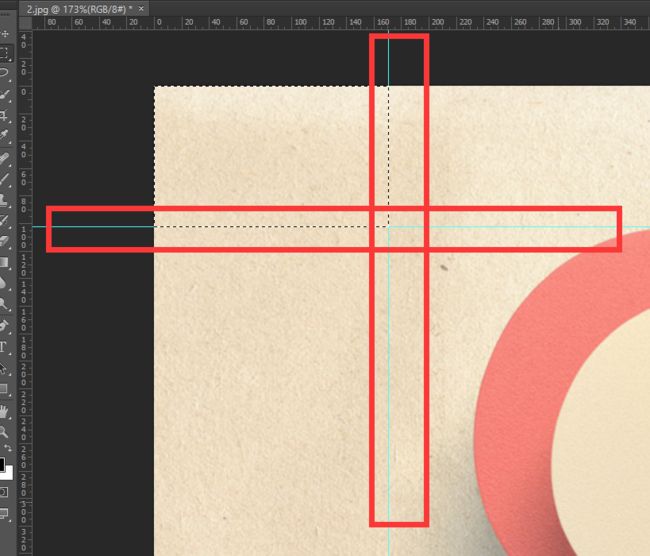Screen dimensions: 650x556
Task: Select the Dodge tool
Action: 5,304
